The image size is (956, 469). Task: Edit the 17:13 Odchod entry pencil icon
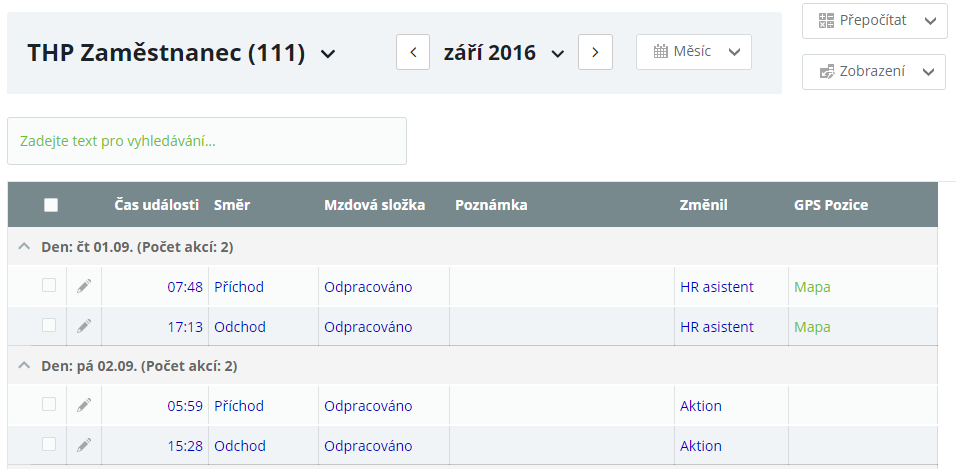click(84, 326)
